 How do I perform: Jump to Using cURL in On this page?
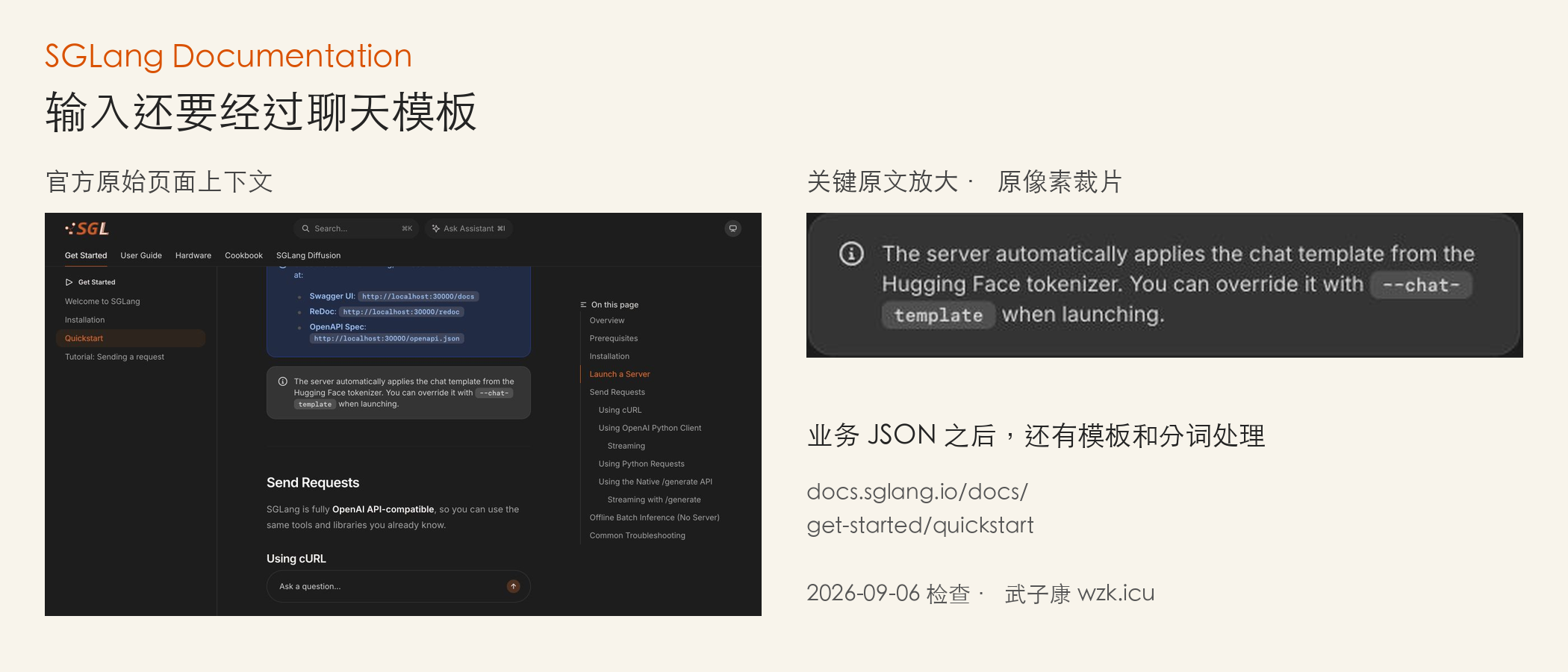(620, 410)
